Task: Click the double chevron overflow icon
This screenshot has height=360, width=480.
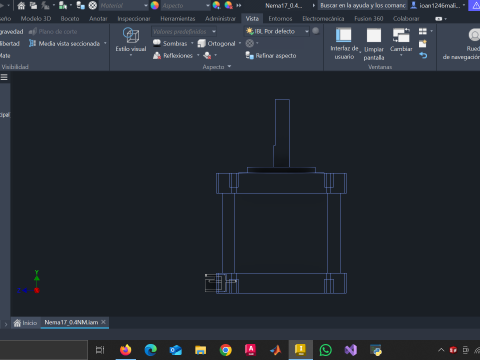Action: [x=239, y=5]
